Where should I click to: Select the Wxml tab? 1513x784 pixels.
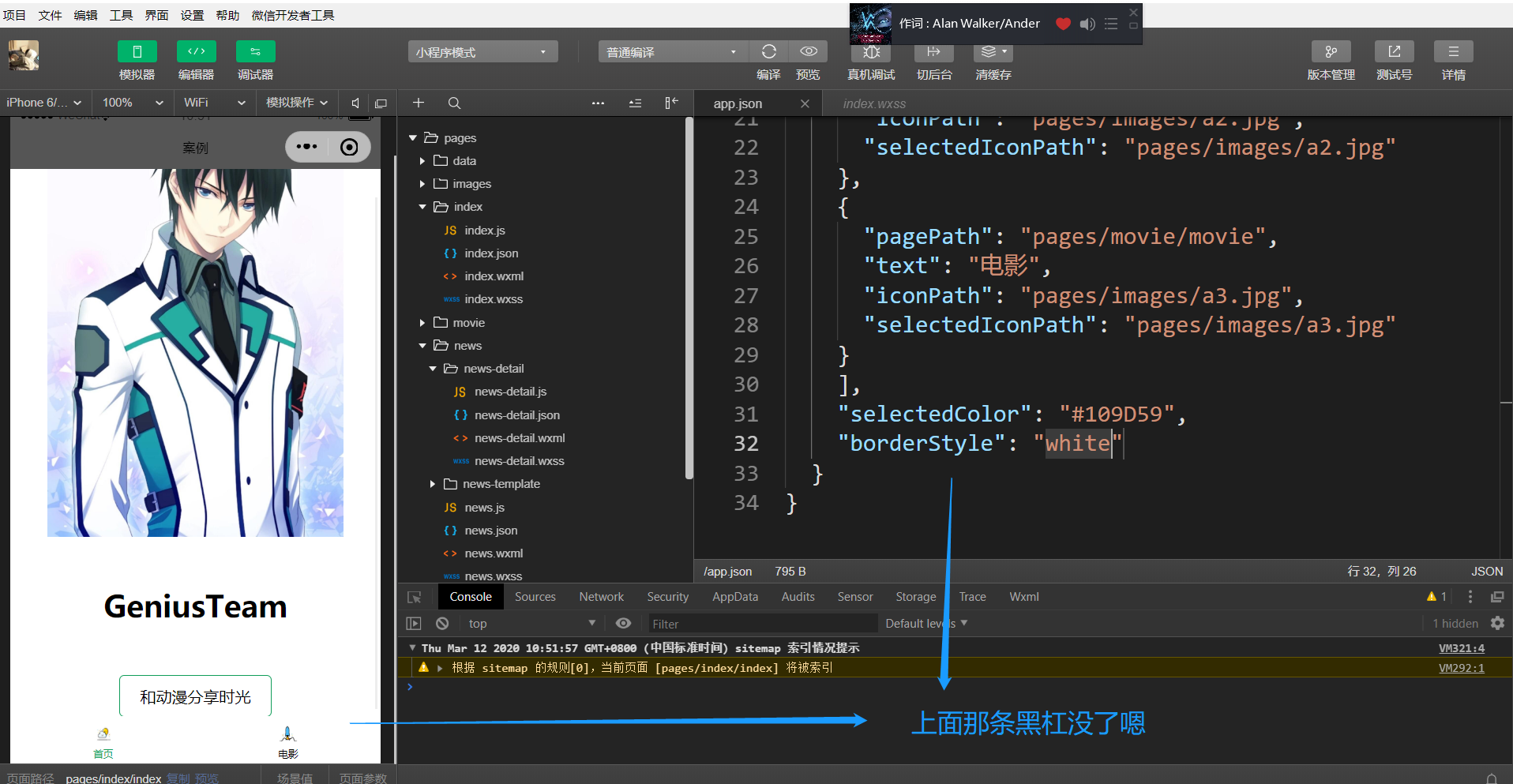pyautogui.click(x=1024, y=597)
